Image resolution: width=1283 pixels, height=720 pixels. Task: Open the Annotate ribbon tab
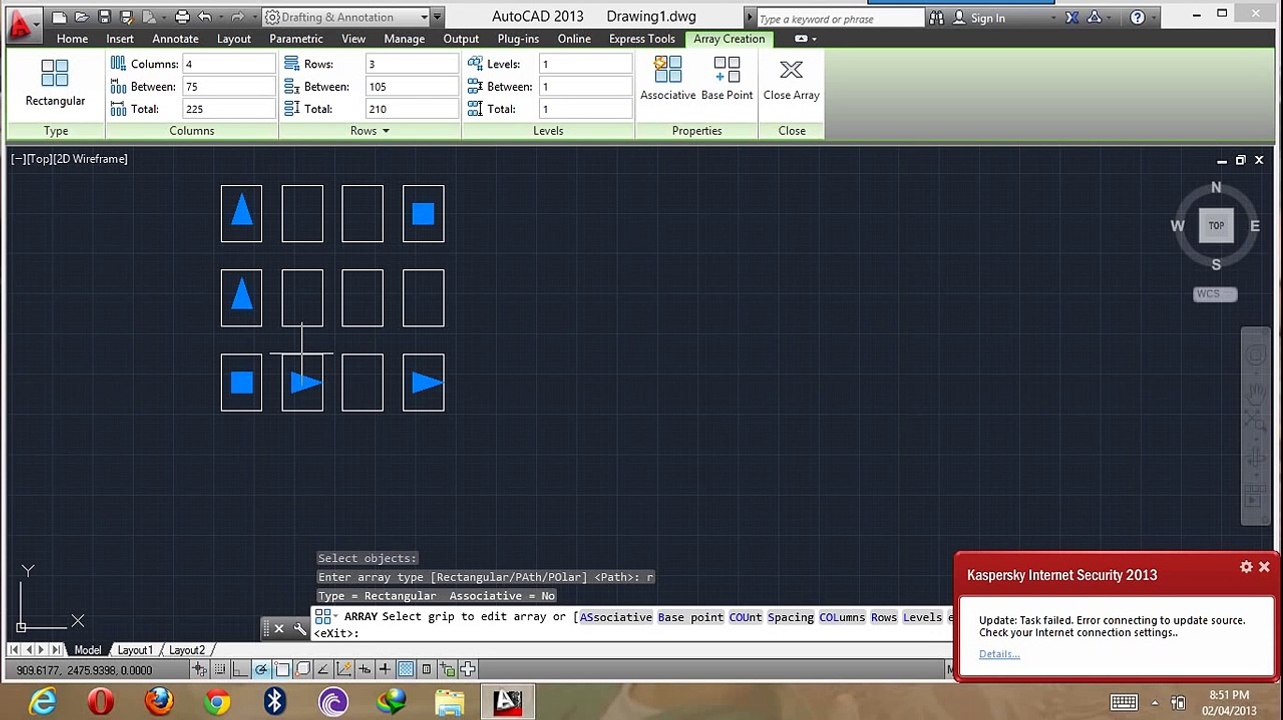tap(175, 39)
